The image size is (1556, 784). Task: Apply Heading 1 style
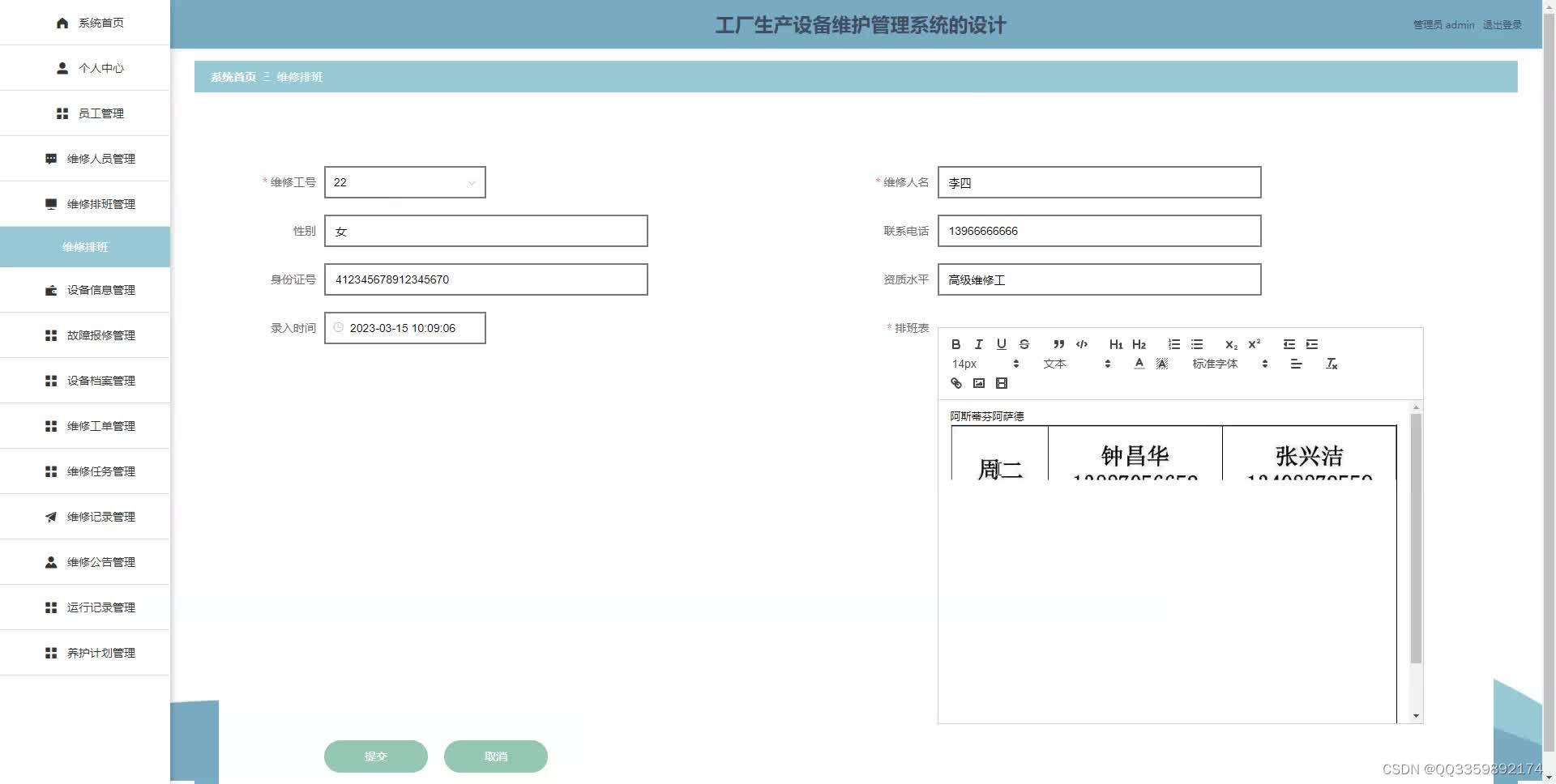click(1116, 344)
